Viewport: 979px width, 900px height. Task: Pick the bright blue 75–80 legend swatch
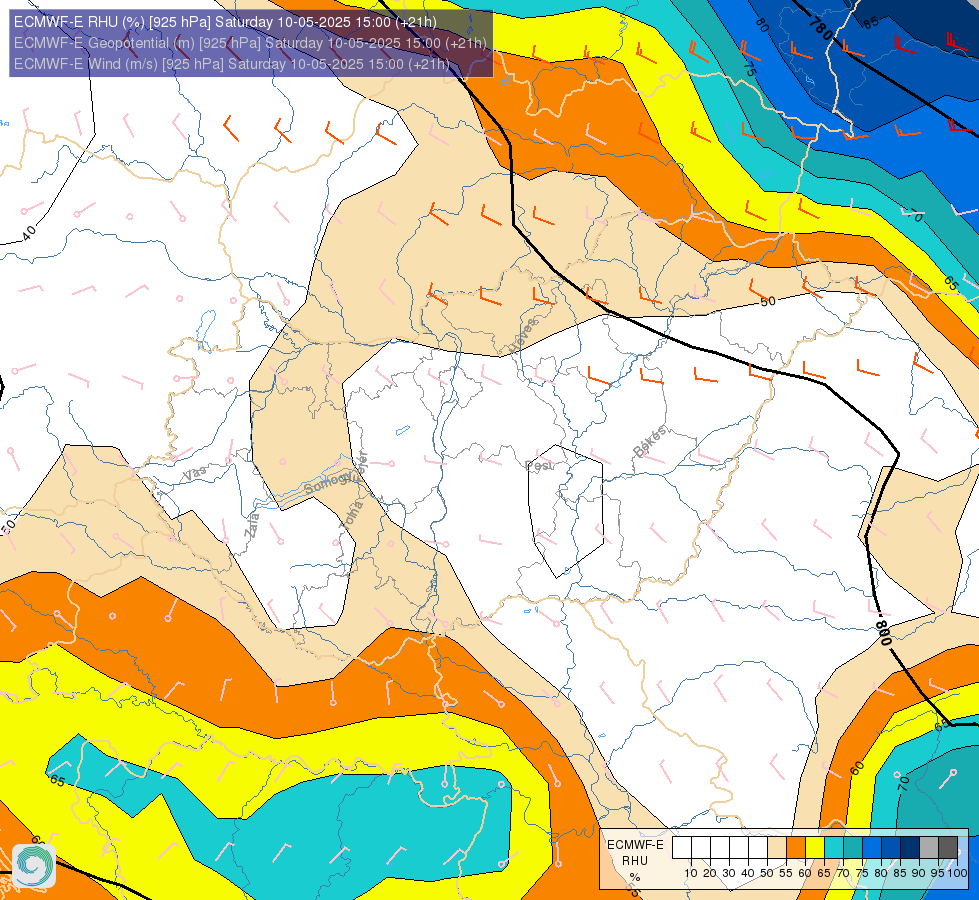tap(872, 847)
